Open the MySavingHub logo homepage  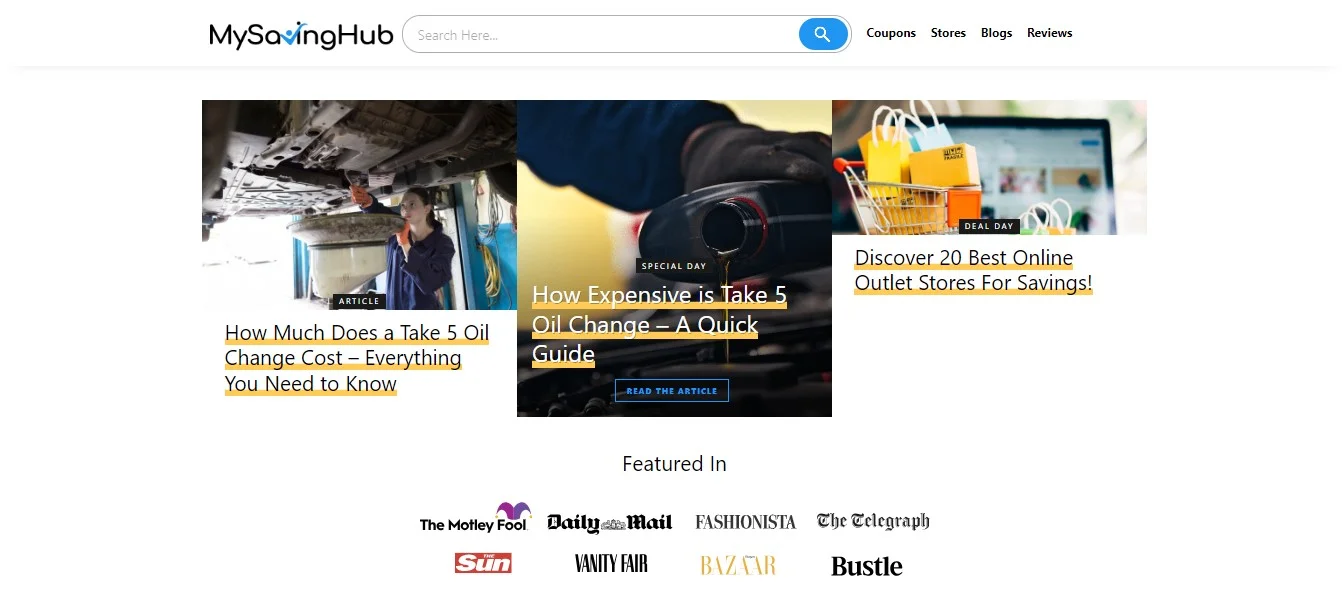coord(301,35)
